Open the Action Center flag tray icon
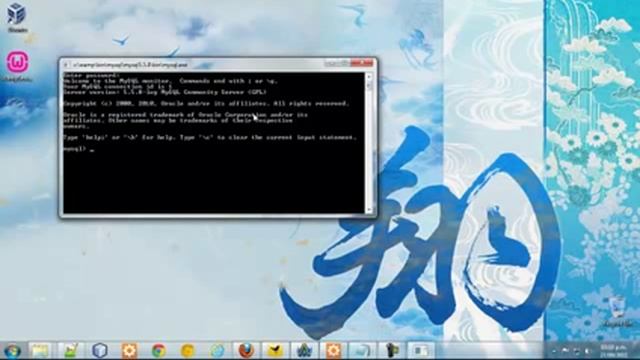 [565, 351]
